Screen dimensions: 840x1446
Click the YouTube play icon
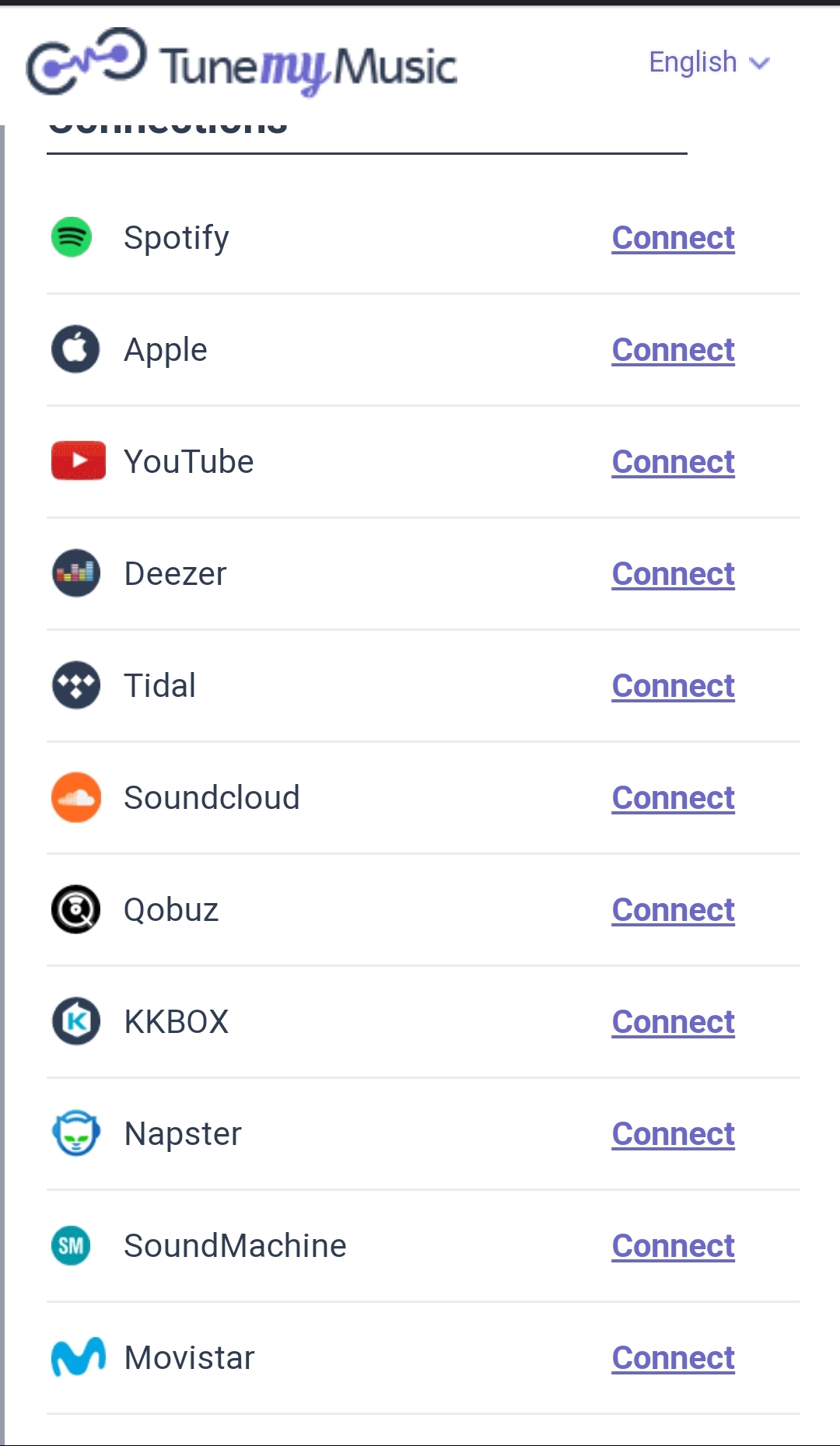coord(78,460)
